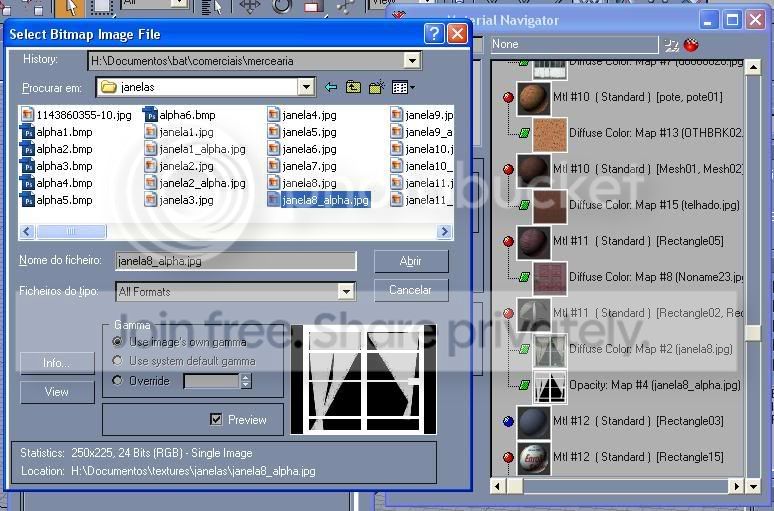Open the Procurar em janelas dropdown
The width and height of the screenshot is (774, 511).
[x=306, y=87]
